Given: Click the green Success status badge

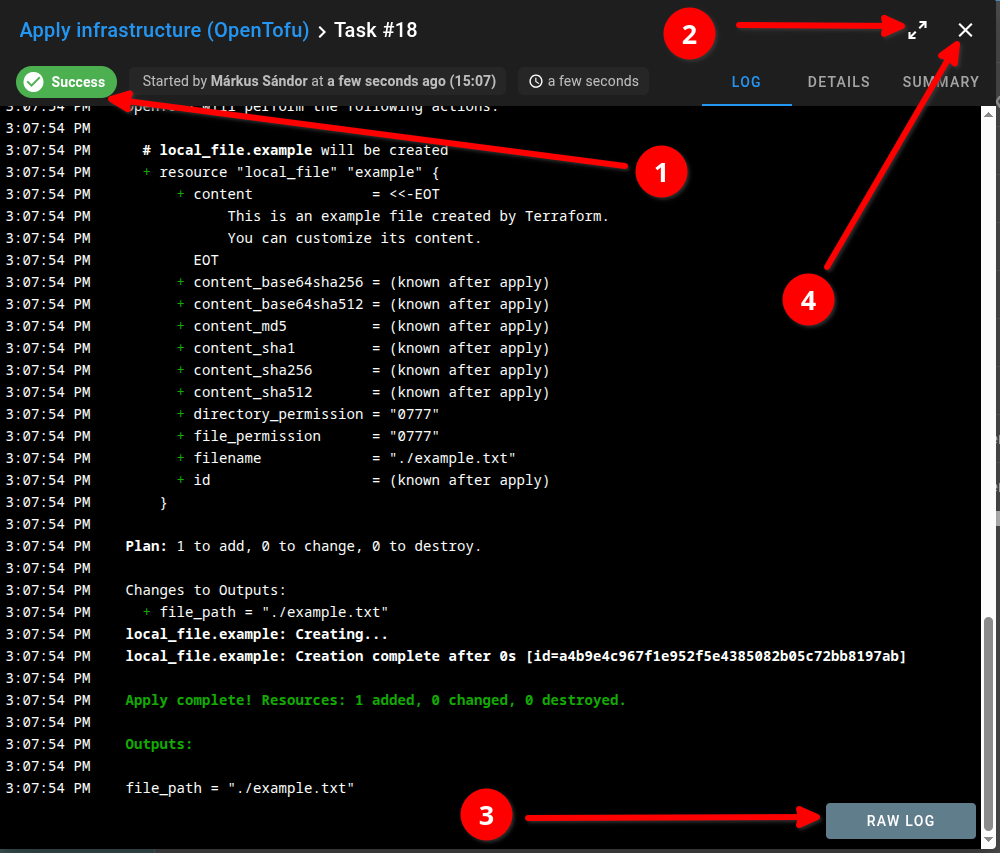Looking at the screenshot, I should pos(66,82).
